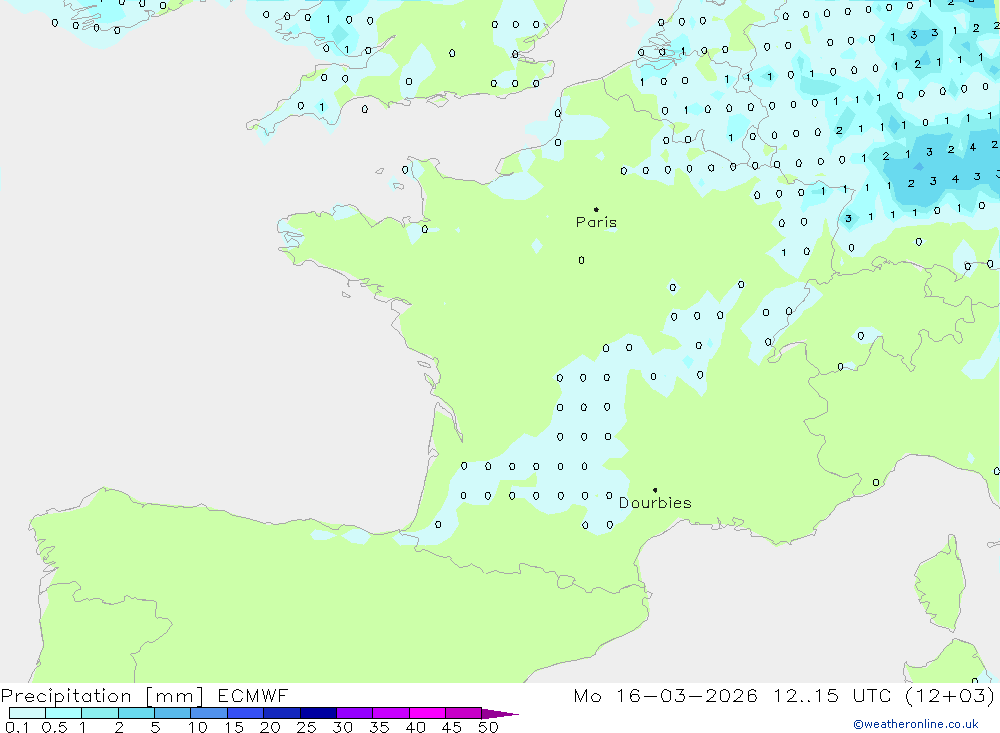This screenshot has height=733, width=1000.
Task: Select the 0.5–1 mm legend swatch
Action: (x=64, y=713)
